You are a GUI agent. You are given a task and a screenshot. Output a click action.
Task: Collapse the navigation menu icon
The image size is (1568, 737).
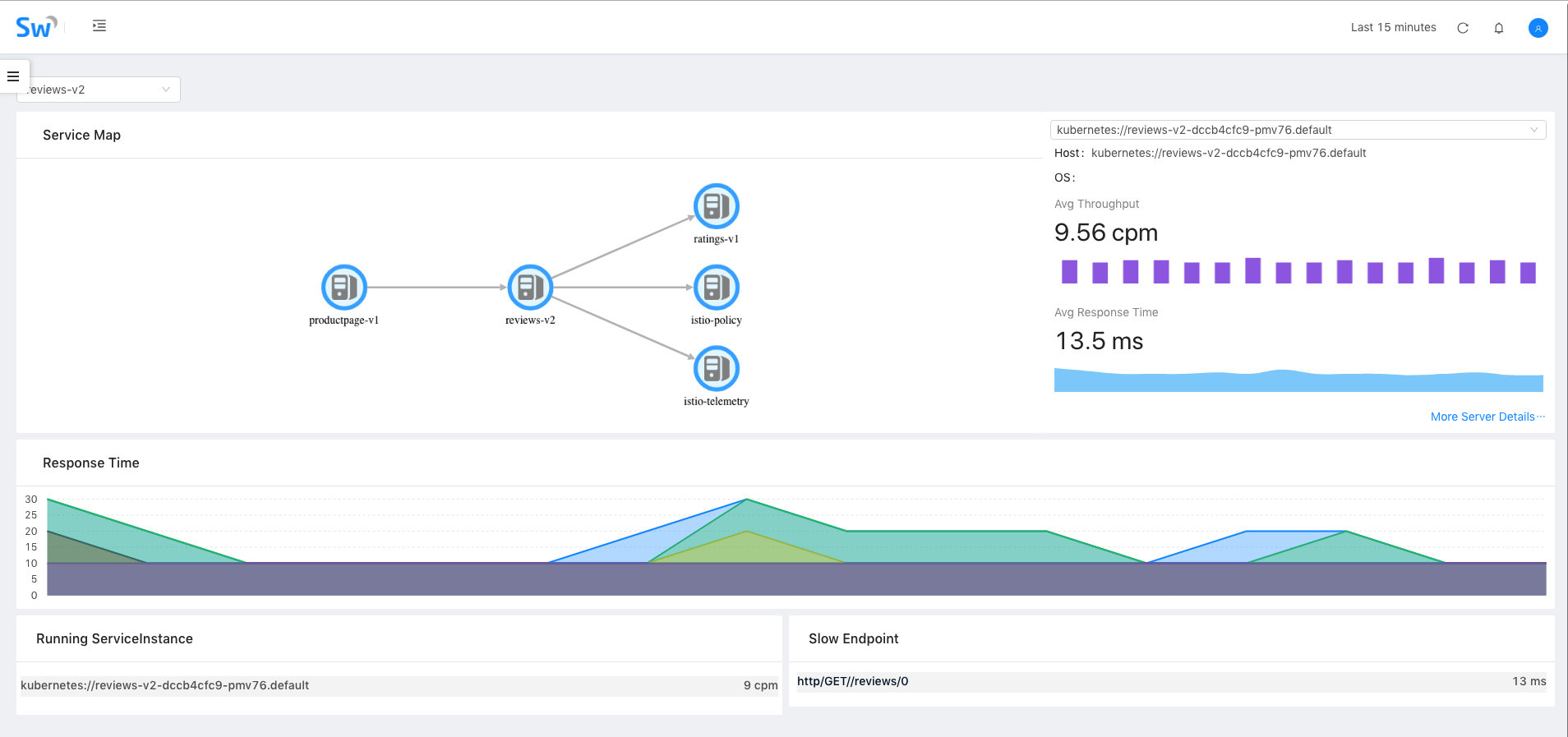point(99,26)
